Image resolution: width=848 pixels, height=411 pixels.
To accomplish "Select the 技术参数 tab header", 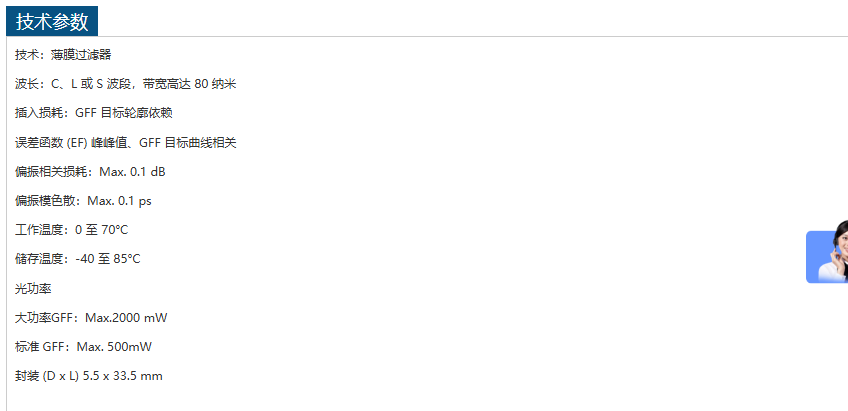I will [52, 21].
